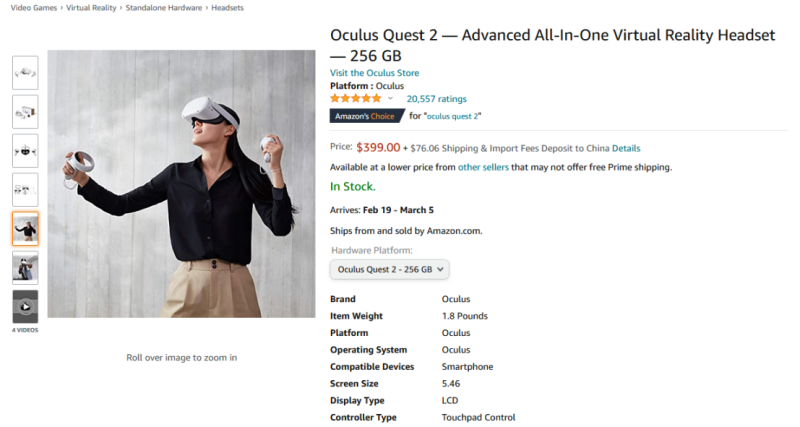Viewport: 800px width, 427px height.
Task: Go to Video Games breadcrumb
Action: coord(34,8)
